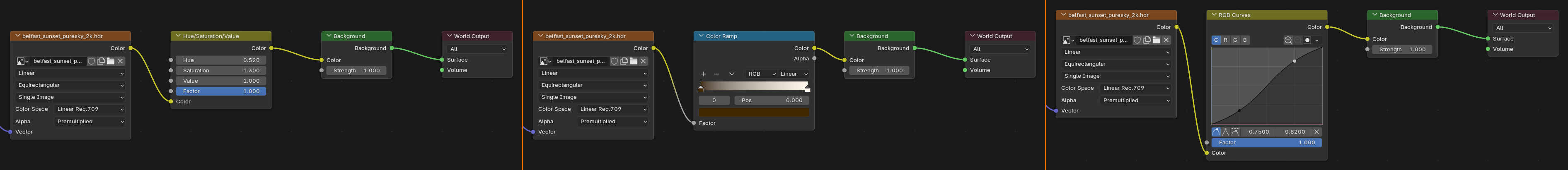Image resolution: width=1568 pixels, height=170 pixels.
Task: Open Premultiplied dropdown on texture feeding Hue/Saturation/Value
Action: point(90,122)
